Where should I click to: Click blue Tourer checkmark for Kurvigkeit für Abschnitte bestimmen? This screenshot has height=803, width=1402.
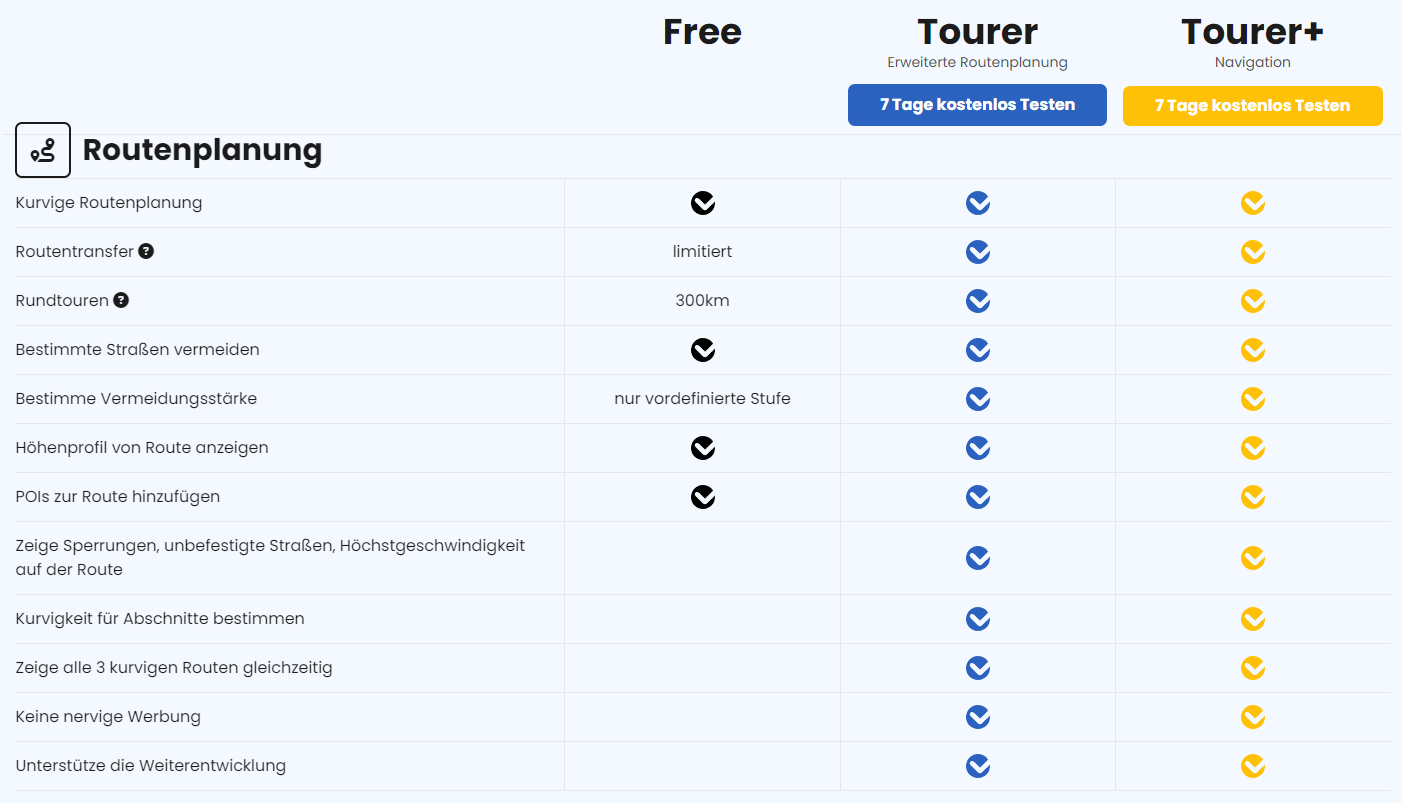pyautogui.click(x=978, y=619)
